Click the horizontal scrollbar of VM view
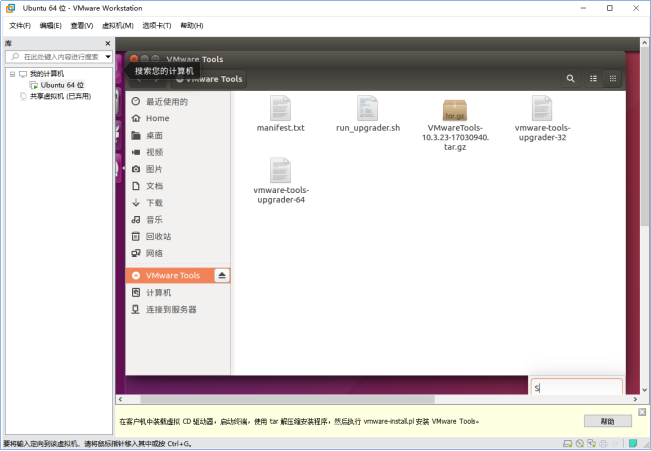This screenshot has height=451, width=651. click(x=287, y=399)
